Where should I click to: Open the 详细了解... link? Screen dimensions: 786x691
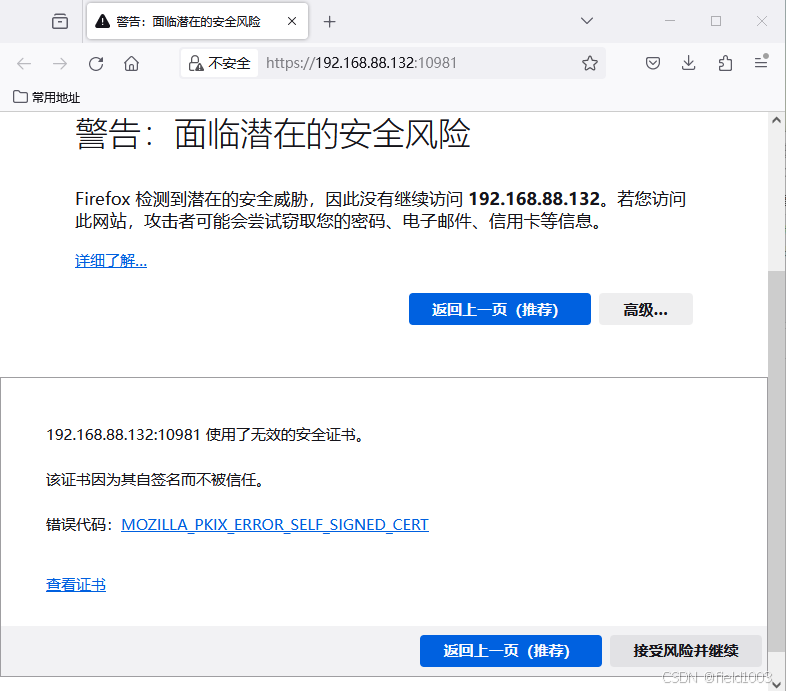[x=111, y=261]
